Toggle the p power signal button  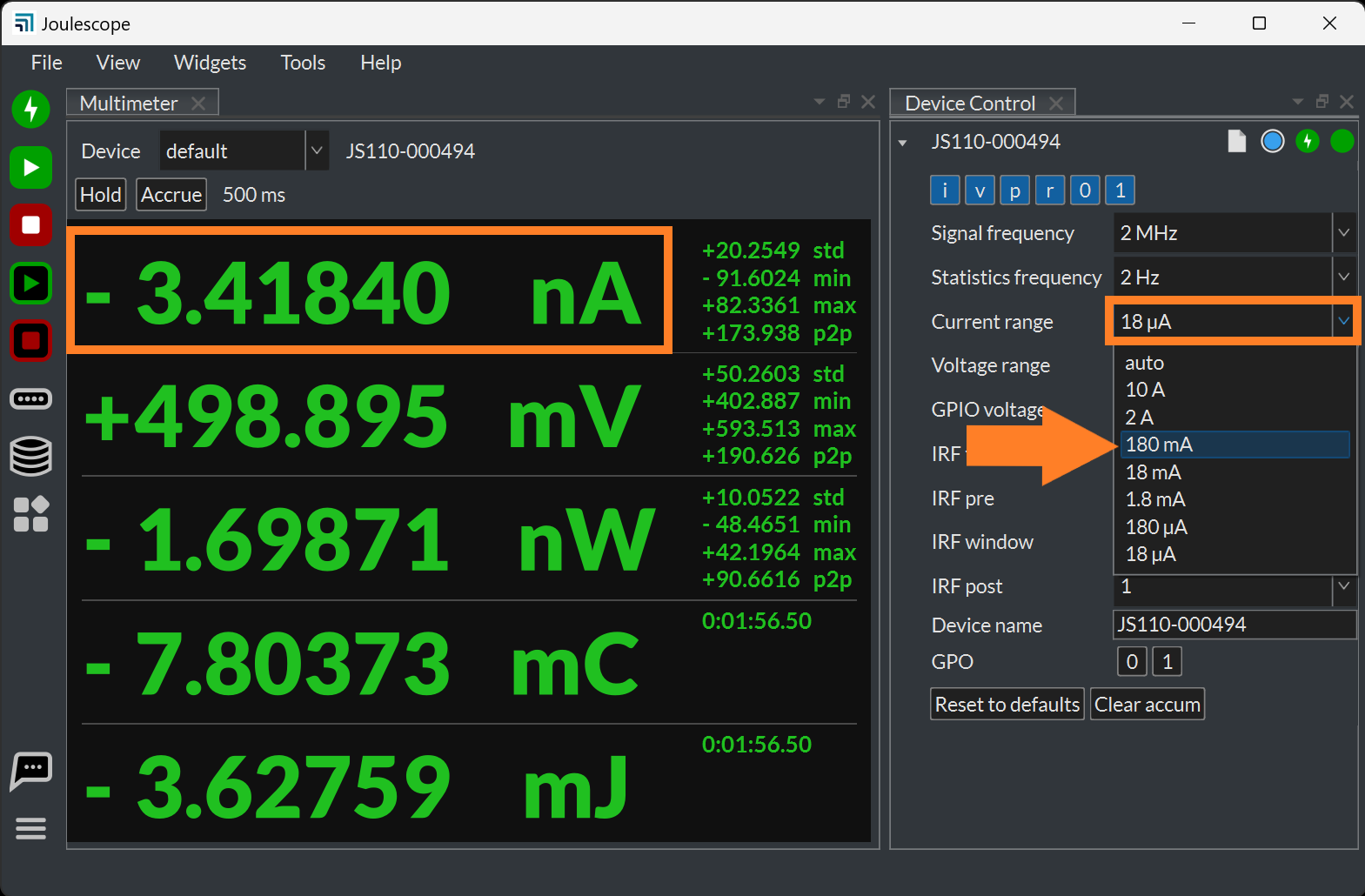(1014, 191)
